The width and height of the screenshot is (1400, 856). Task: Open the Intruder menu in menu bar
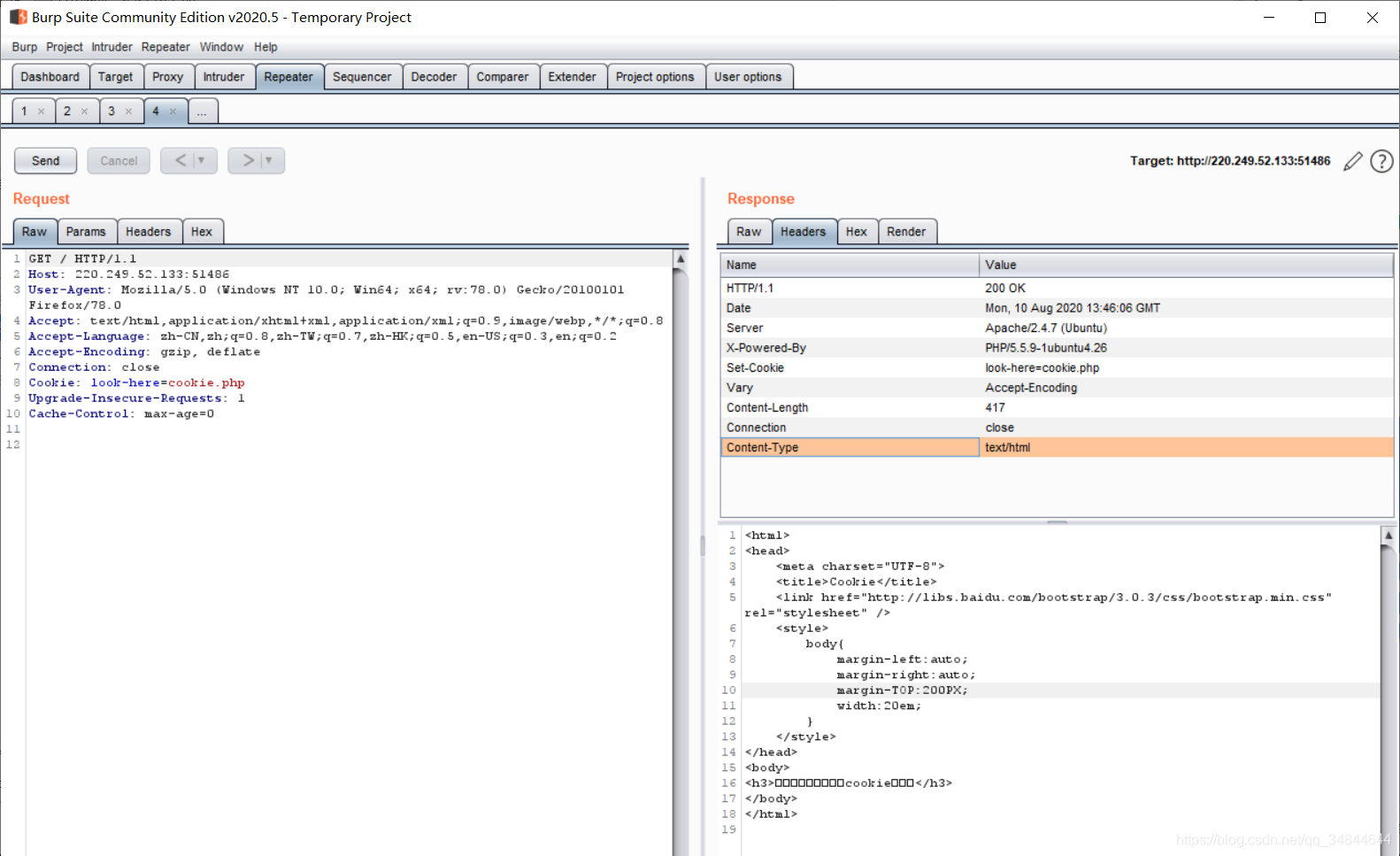click(112, 47)
